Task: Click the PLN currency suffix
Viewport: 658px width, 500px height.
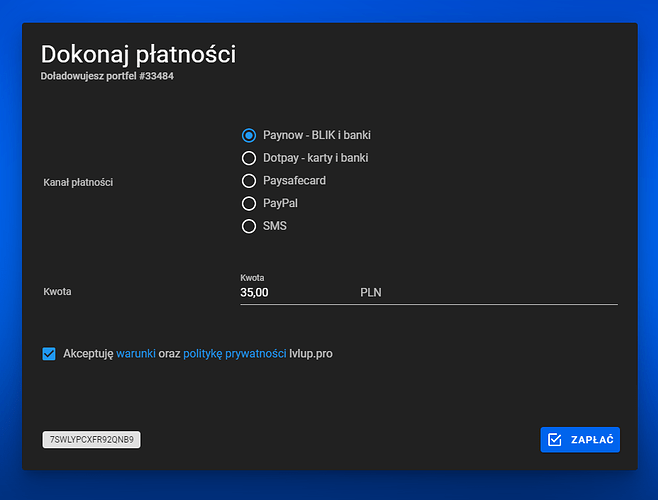Action: 371,293
